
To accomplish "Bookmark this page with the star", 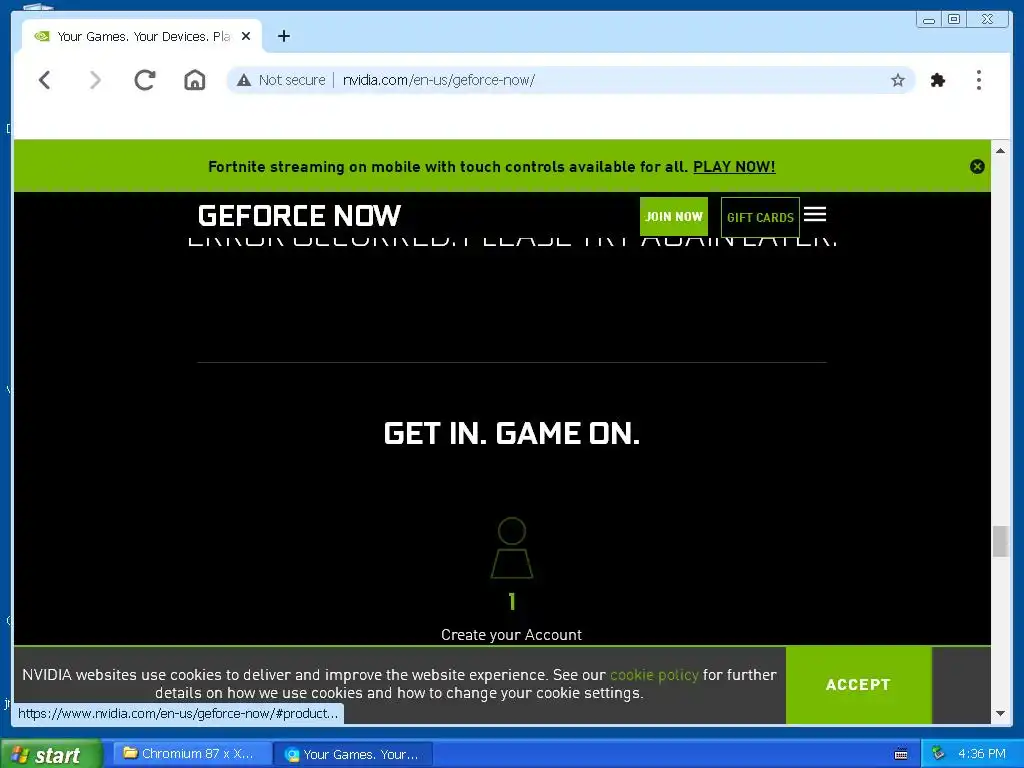I will (898, 80).
